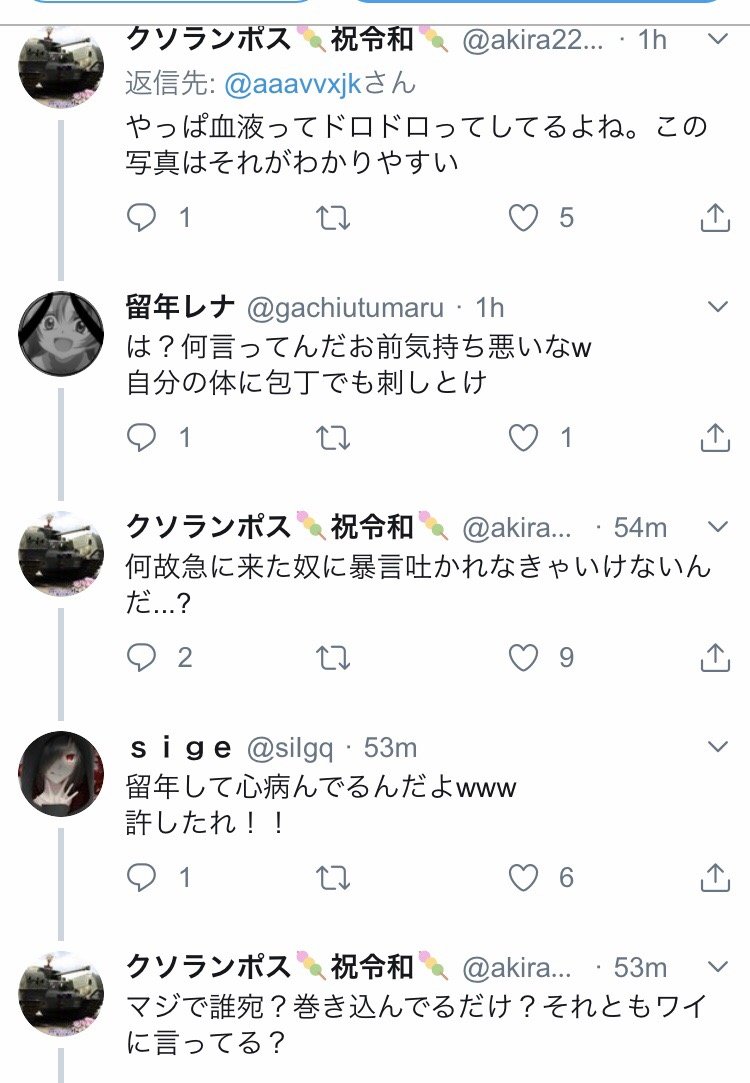Open chevron menu on sige's tweet

coord(718,747)
